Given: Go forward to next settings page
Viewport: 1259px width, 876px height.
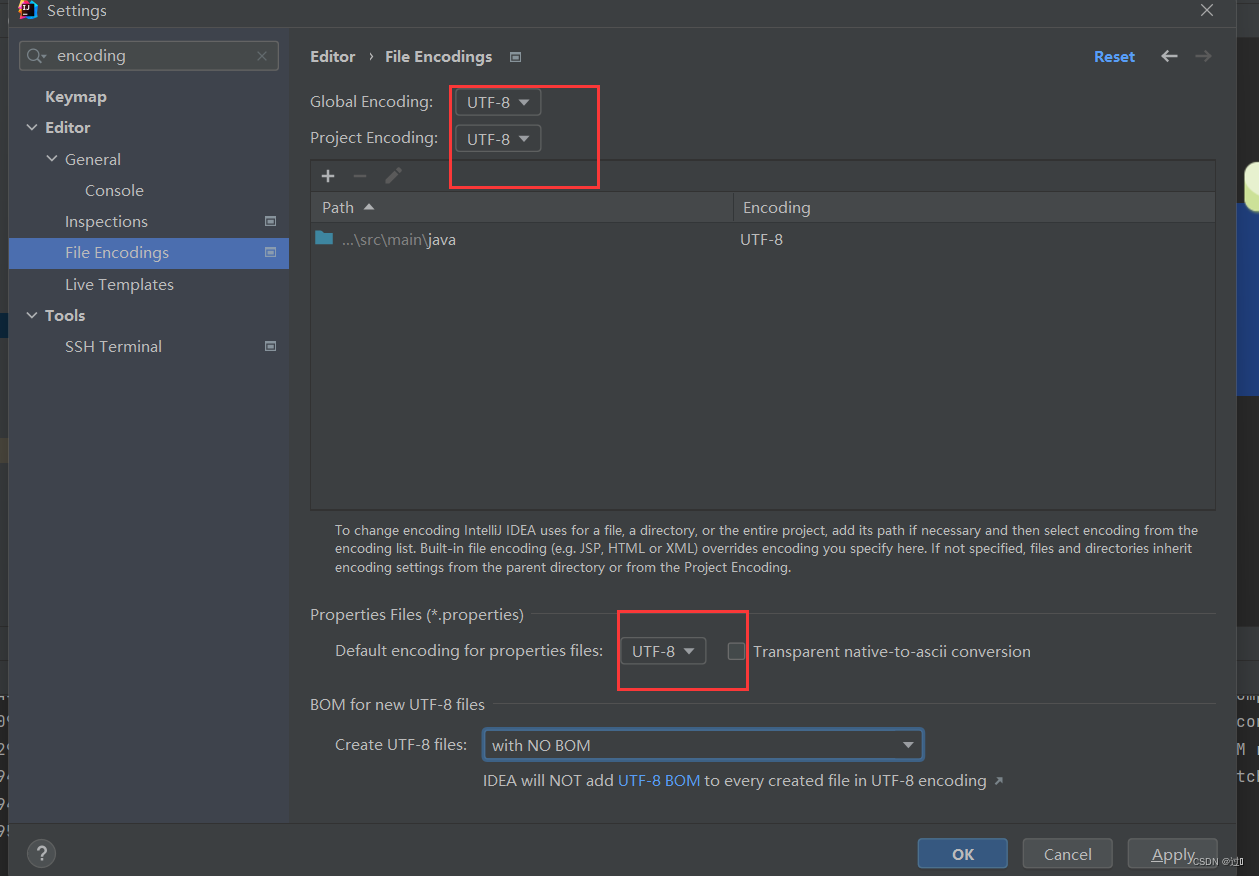Looking at the screenshot, I should pos(1204,56).
